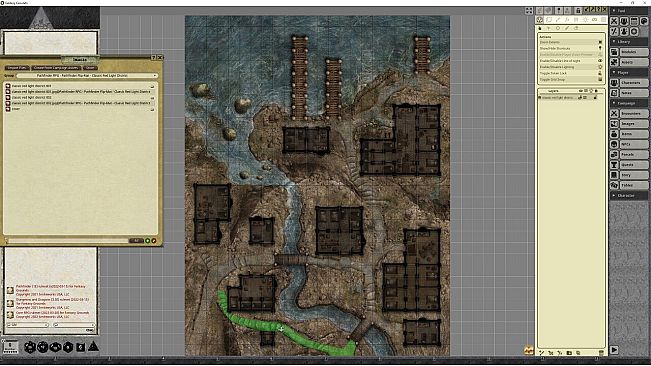Click the Encounters crossed-swords icon
The width and height of the screenshot is (651, 366).
(614, 113)
